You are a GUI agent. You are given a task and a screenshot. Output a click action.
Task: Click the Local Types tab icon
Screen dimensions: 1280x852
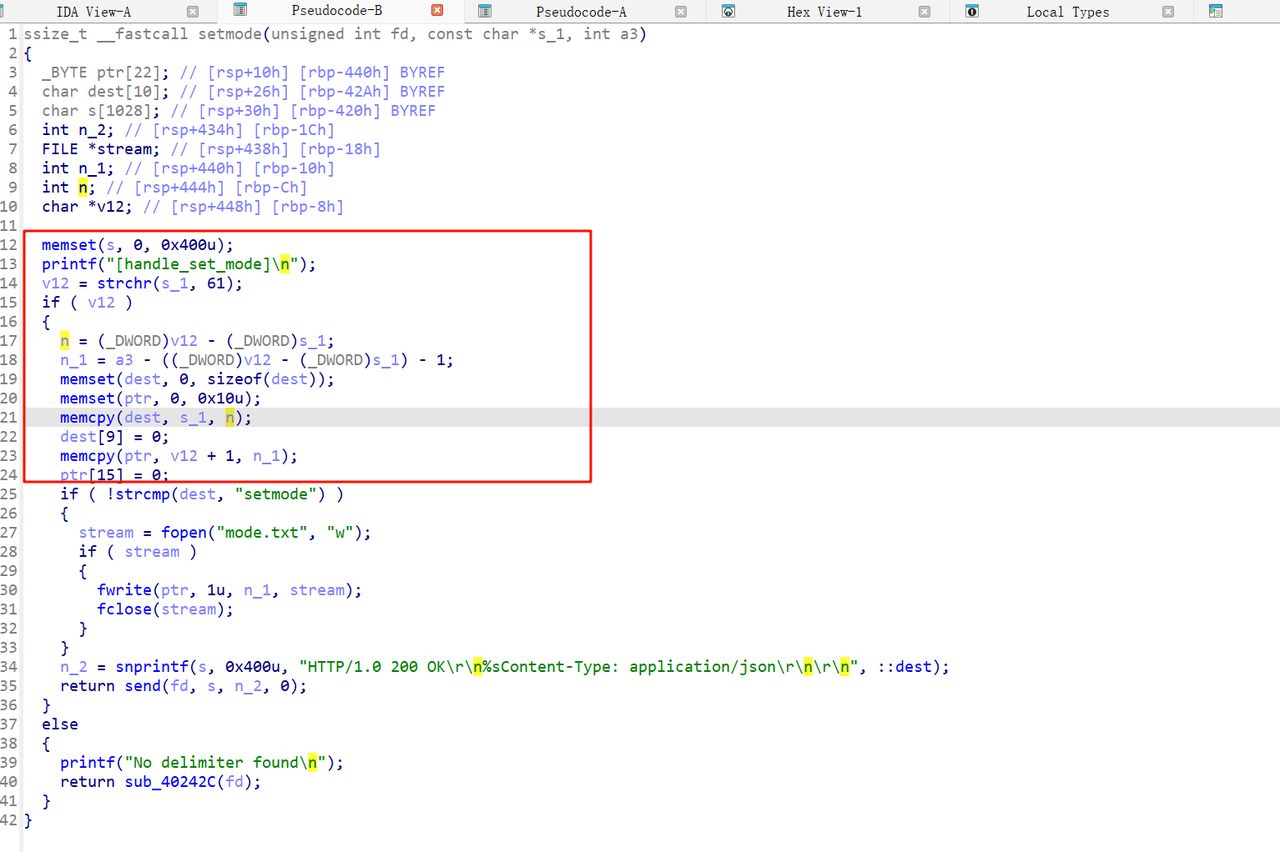(x=972, y=12)
